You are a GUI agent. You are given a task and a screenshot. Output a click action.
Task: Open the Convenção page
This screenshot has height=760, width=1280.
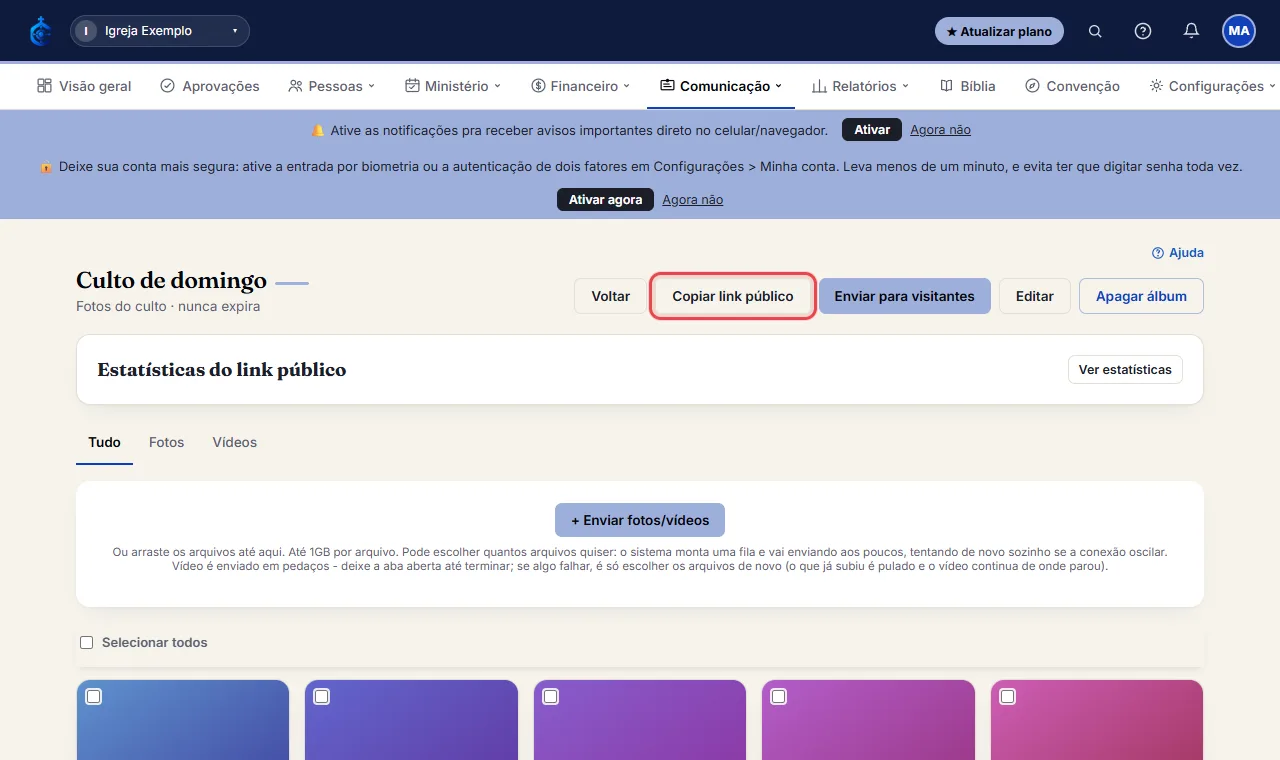pyautogui.click(x=1072, y=86)
